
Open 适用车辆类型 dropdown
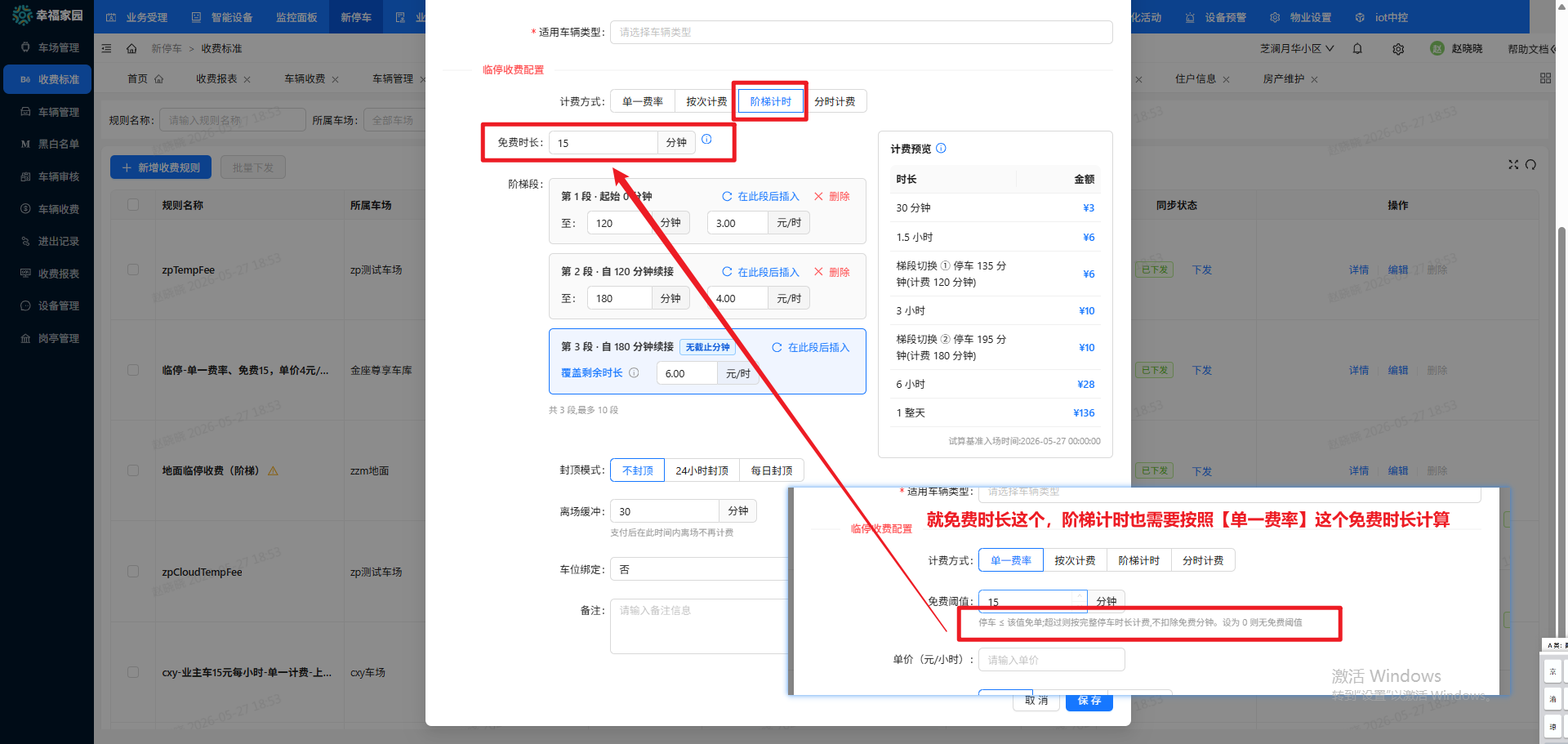click(x=861, y=32)
